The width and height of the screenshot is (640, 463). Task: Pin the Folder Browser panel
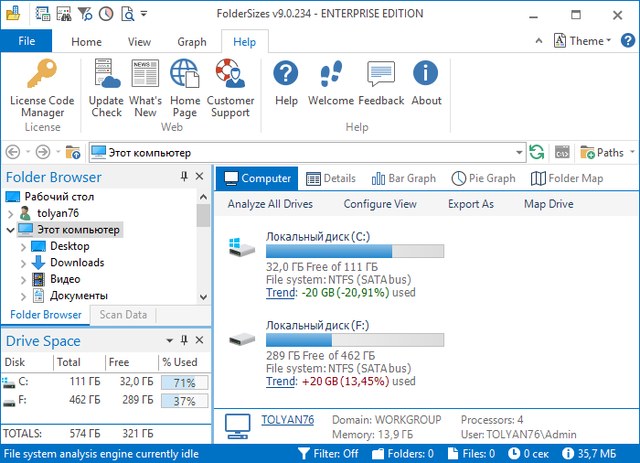pos(184,177)
